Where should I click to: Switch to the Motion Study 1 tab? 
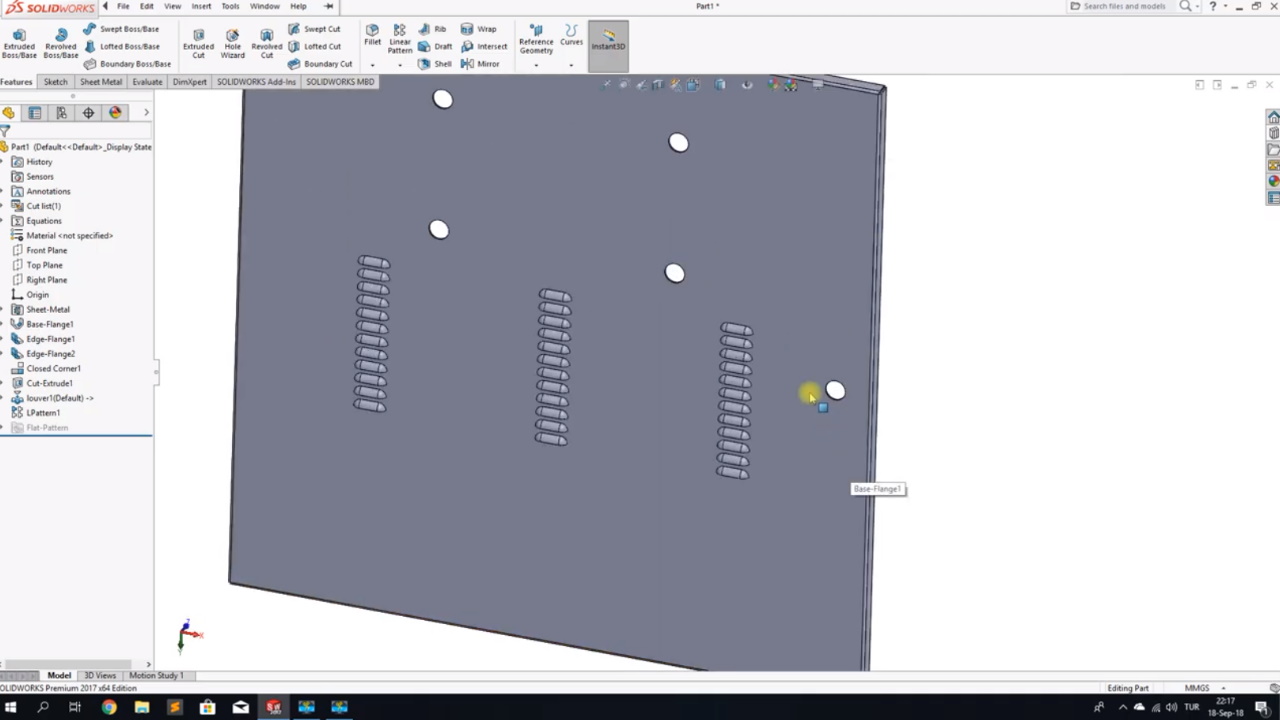pos(155,675)
